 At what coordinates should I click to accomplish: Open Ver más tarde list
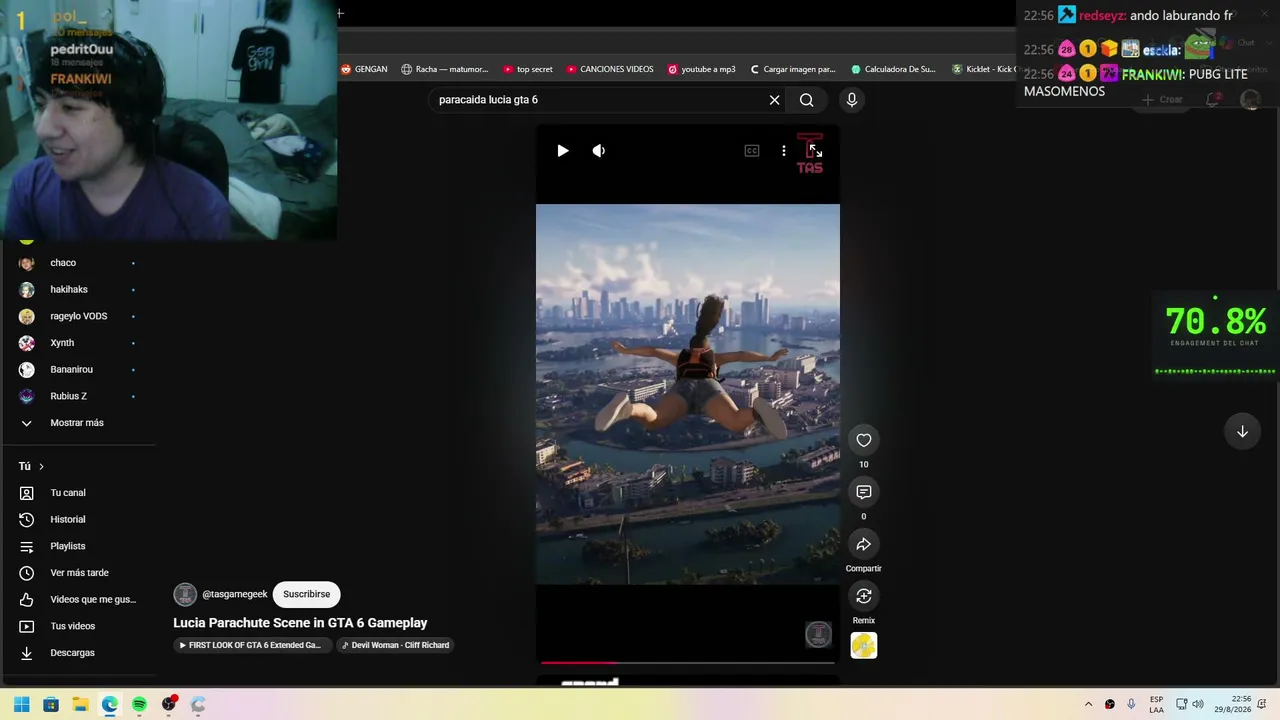(x=78, y=573)
